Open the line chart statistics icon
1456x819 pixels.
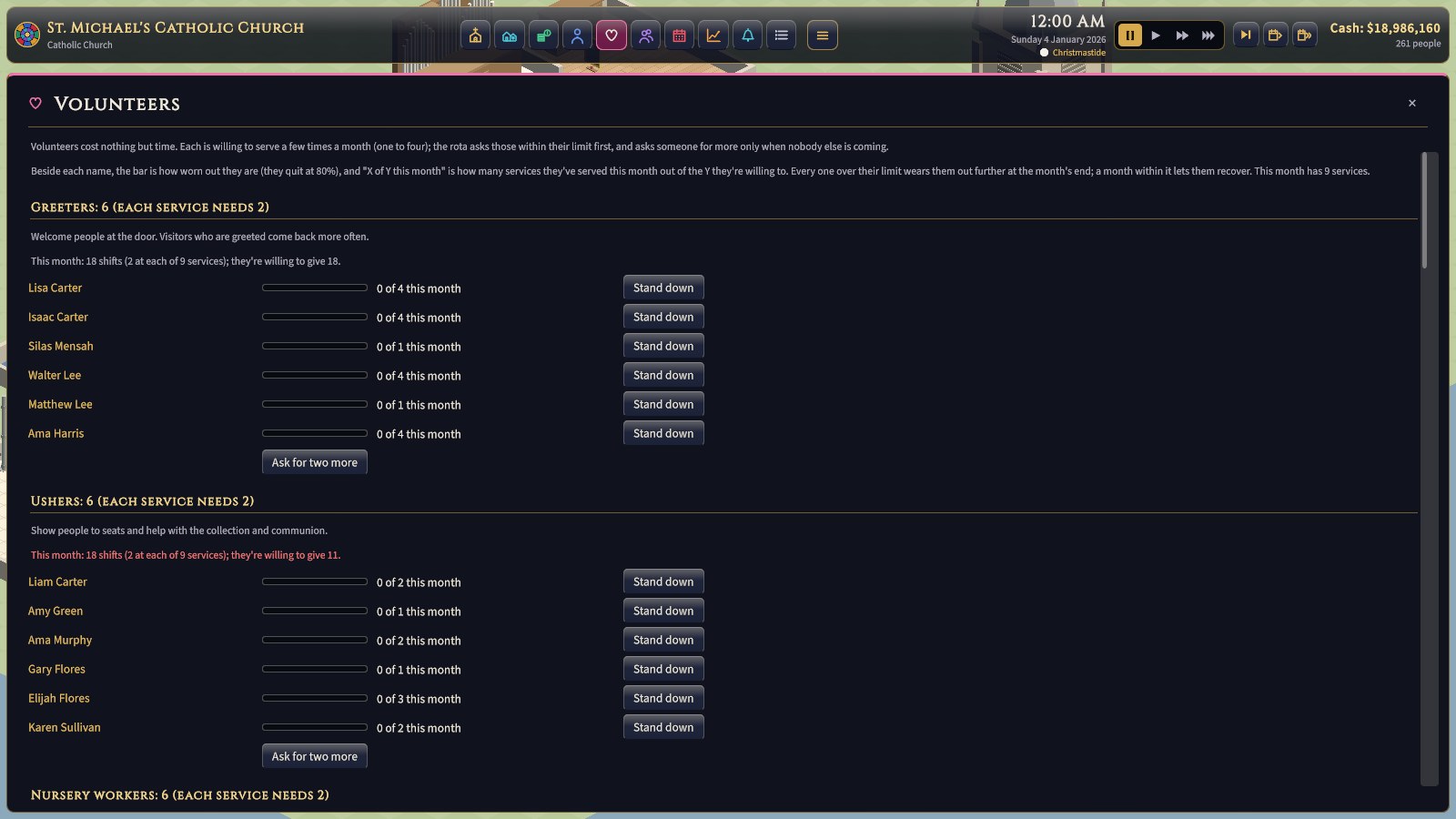click(713, 35)
